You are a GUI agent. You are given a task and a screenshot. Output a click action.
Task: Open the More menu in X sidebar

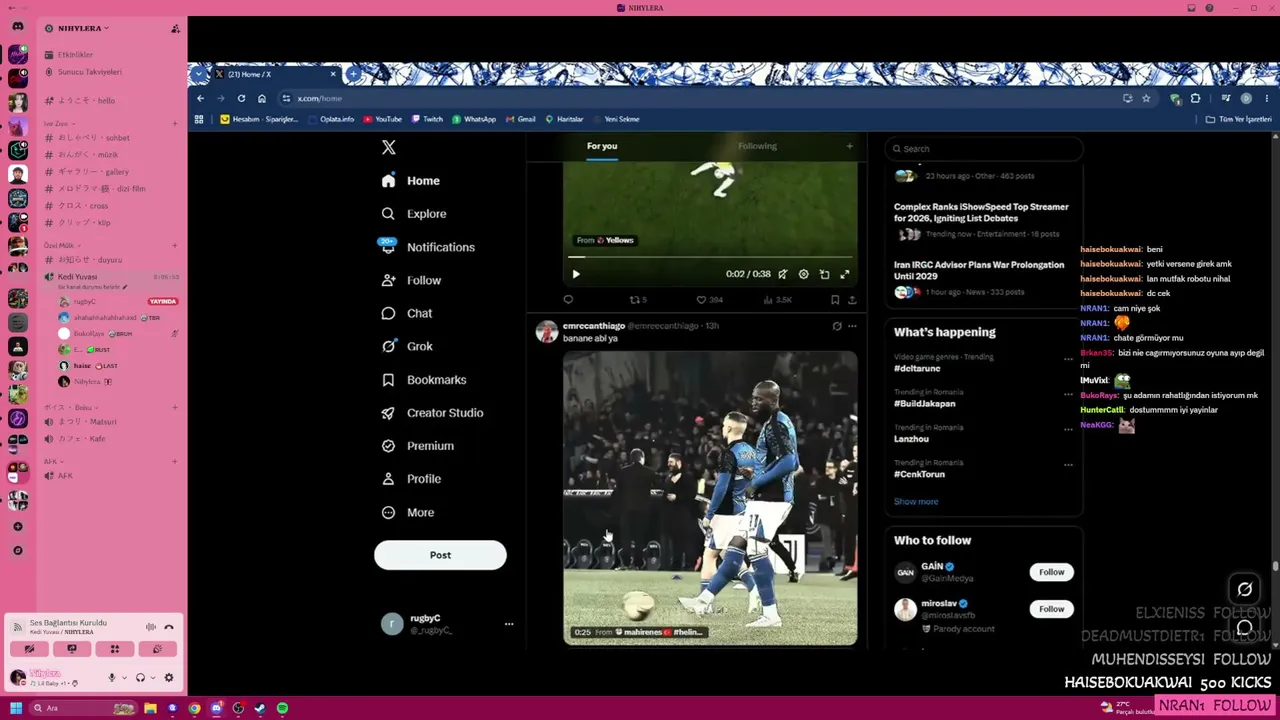coord(408,513)
